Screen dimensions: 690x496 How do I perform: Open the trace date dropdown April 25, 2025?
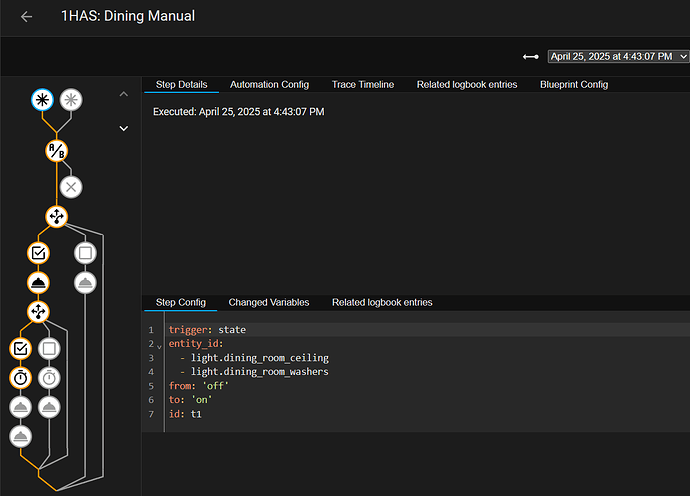618,56
